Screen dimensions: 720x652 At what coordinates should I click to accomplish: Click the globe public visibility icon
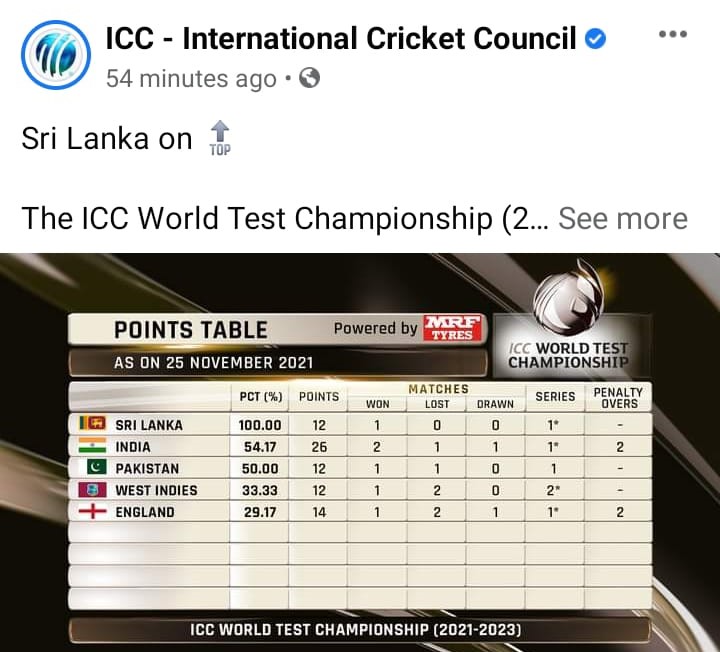(309, 78)
